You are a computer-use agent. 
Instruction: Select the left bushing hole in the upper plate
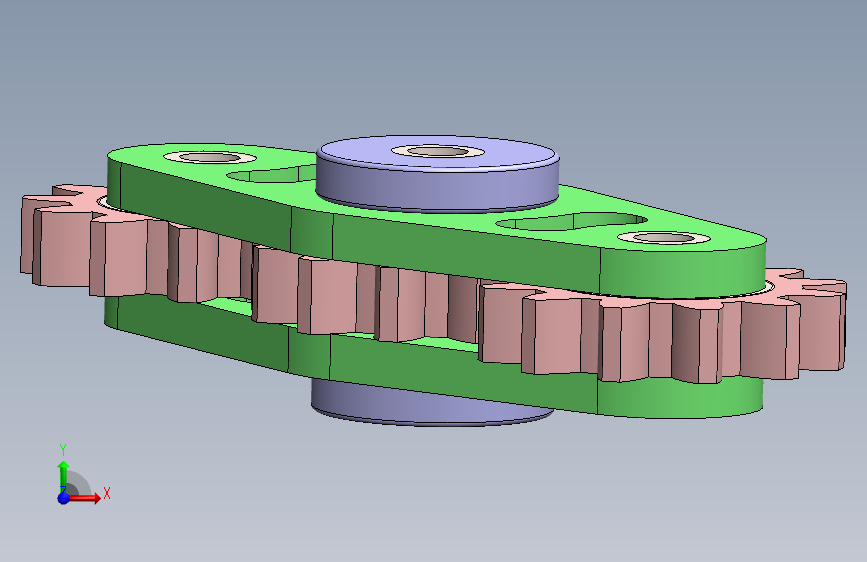tap(210, 158)
